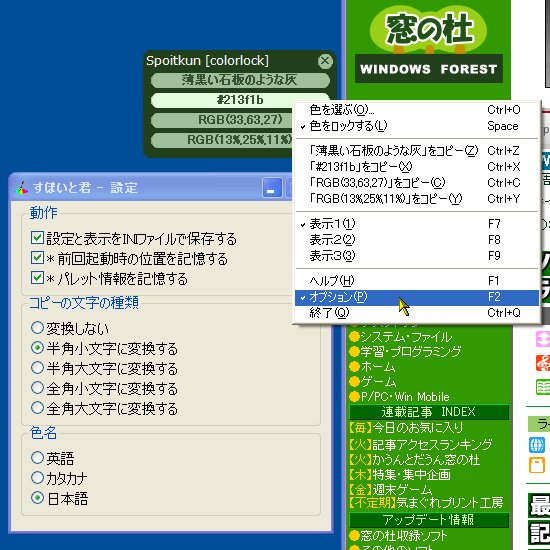550x550 pixels.
Task: Toggle 前回起動時の位置を記憶する checkbox
Action: pyautogui.click(x=37, y=258)
